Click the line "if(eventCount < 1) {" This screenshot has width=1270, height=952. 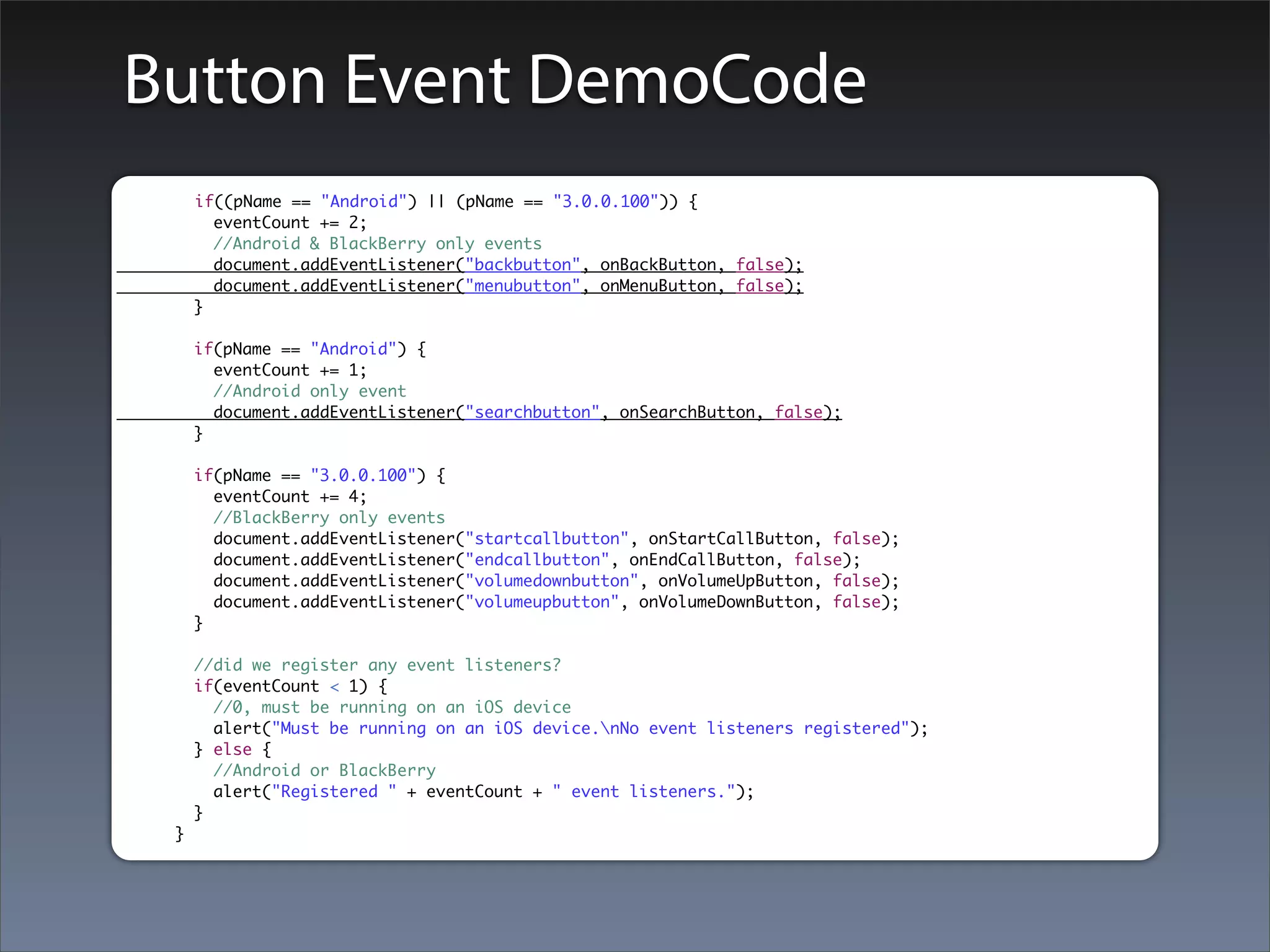point(291,686)
